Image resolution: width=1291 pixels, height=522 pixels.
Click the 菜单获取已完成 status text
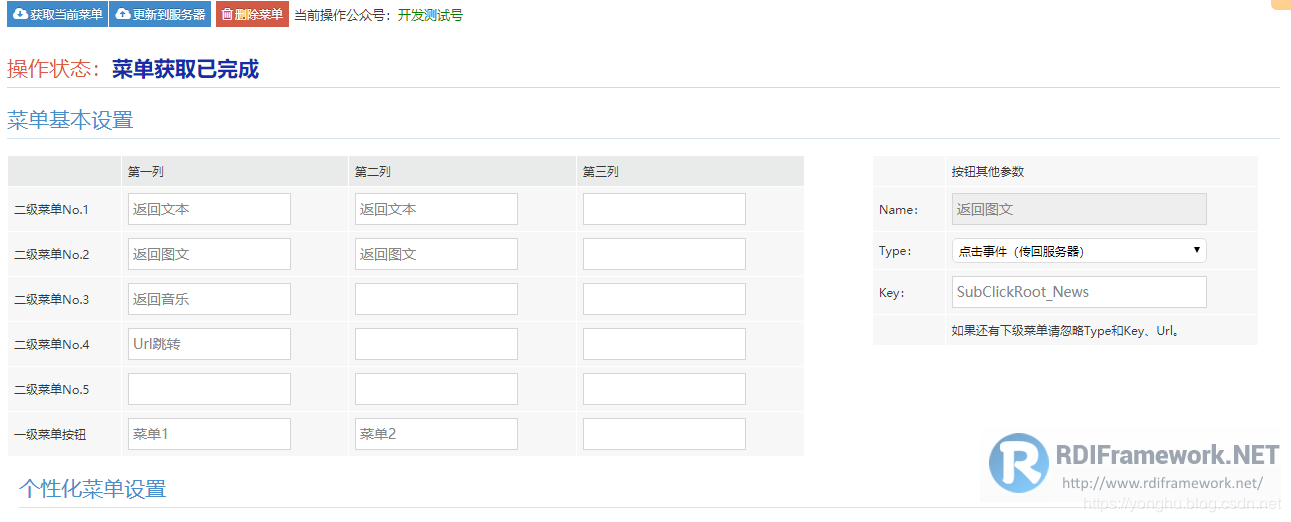pos(185,69)
